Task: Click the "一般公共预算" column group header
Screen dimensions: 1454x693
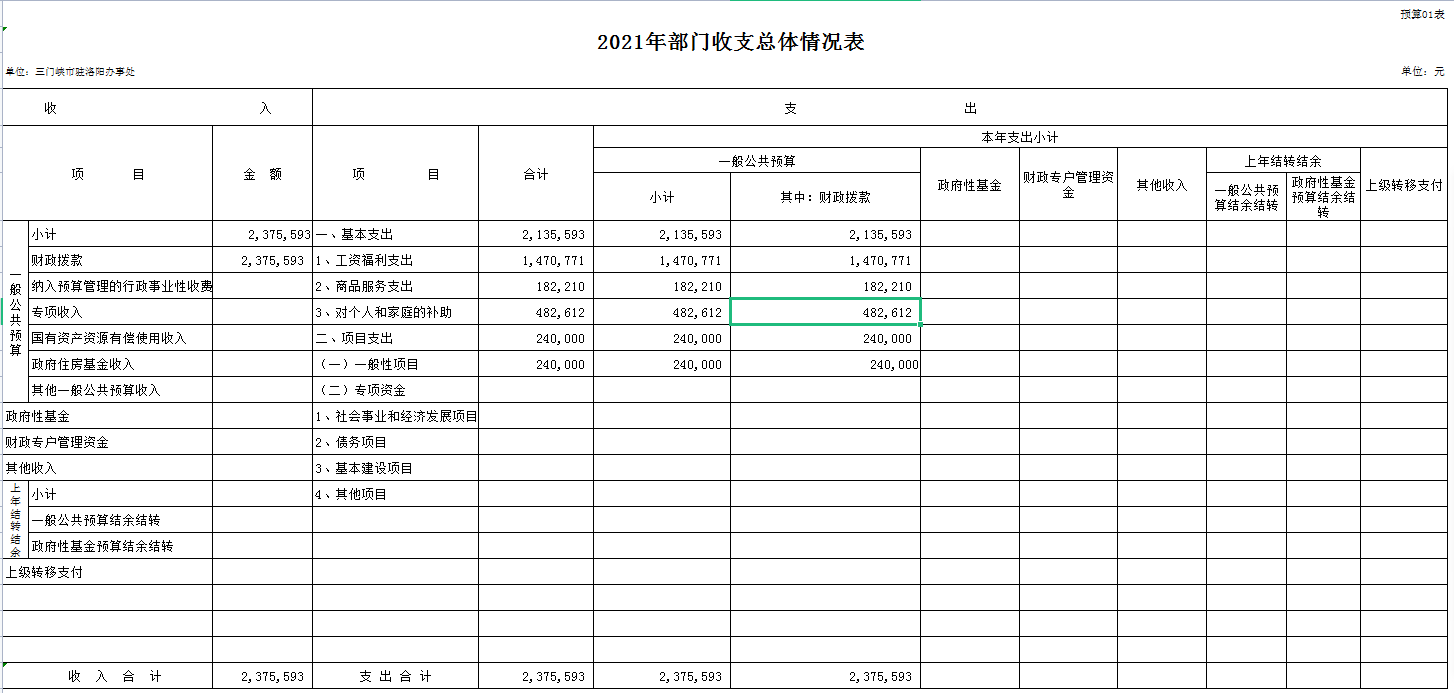Action: click(757, 161)
